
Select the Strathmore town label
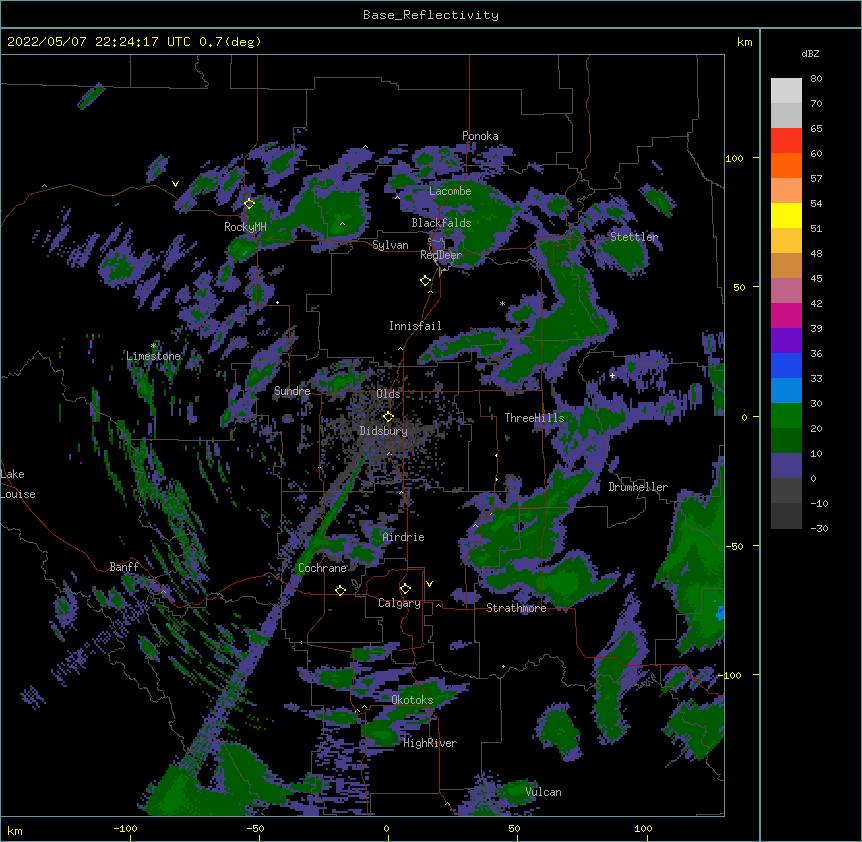(516, 608)
